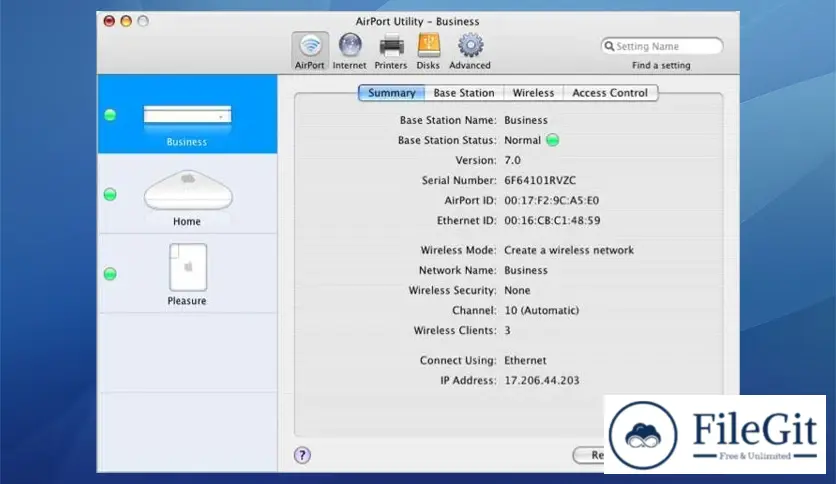Click the Serial Number value 6F64101RVZC

[540, 180]
